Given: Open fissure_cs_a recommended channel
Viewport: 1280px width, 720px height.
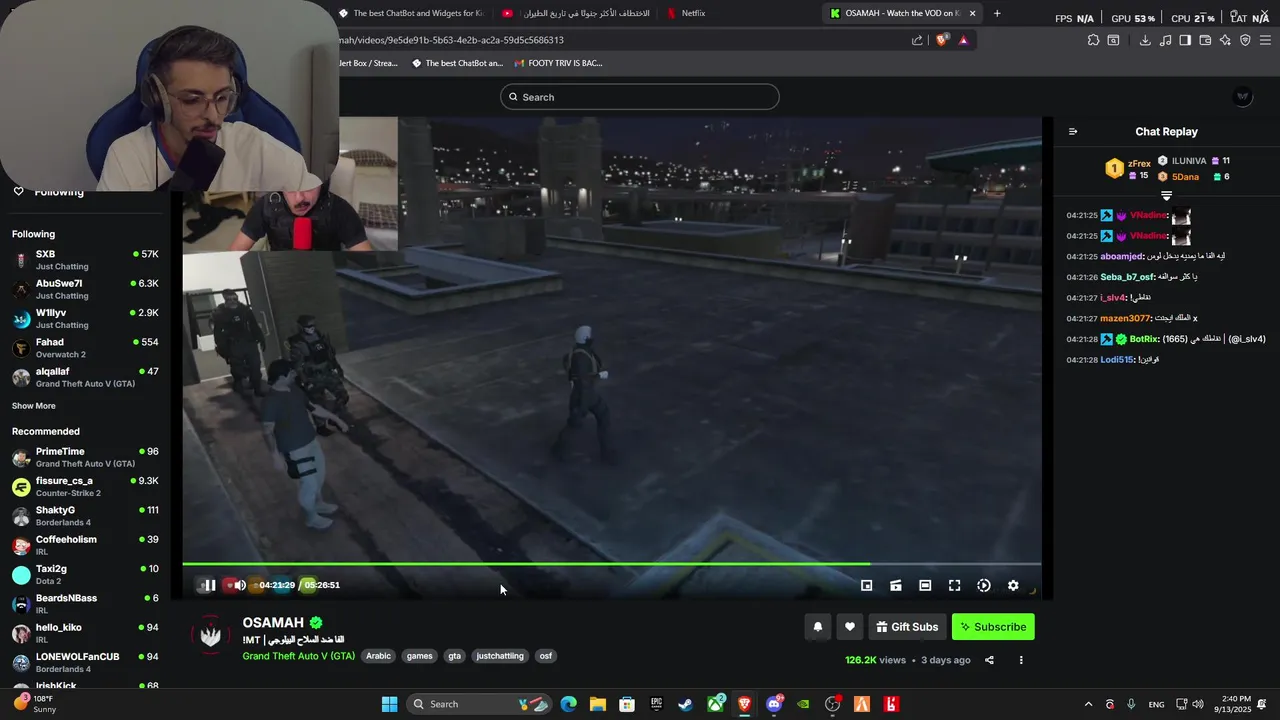Looking at the screenshot, I should [x=85, y=486].
